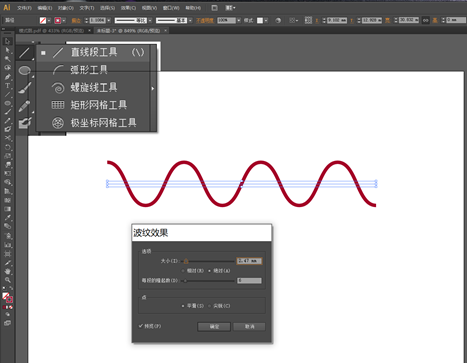Open the 窗口(W) menu
Screen dimensions: 467x363
click(x=171, y=8)
